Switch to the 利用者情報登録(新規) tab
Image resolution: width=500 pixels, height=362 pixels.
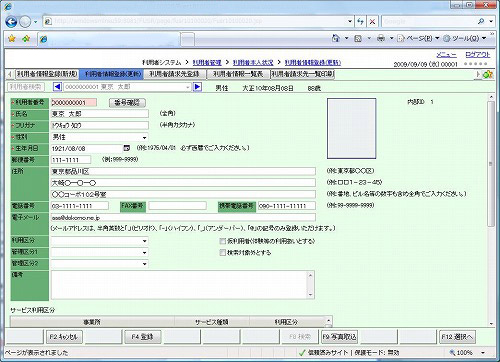(47, 74)
